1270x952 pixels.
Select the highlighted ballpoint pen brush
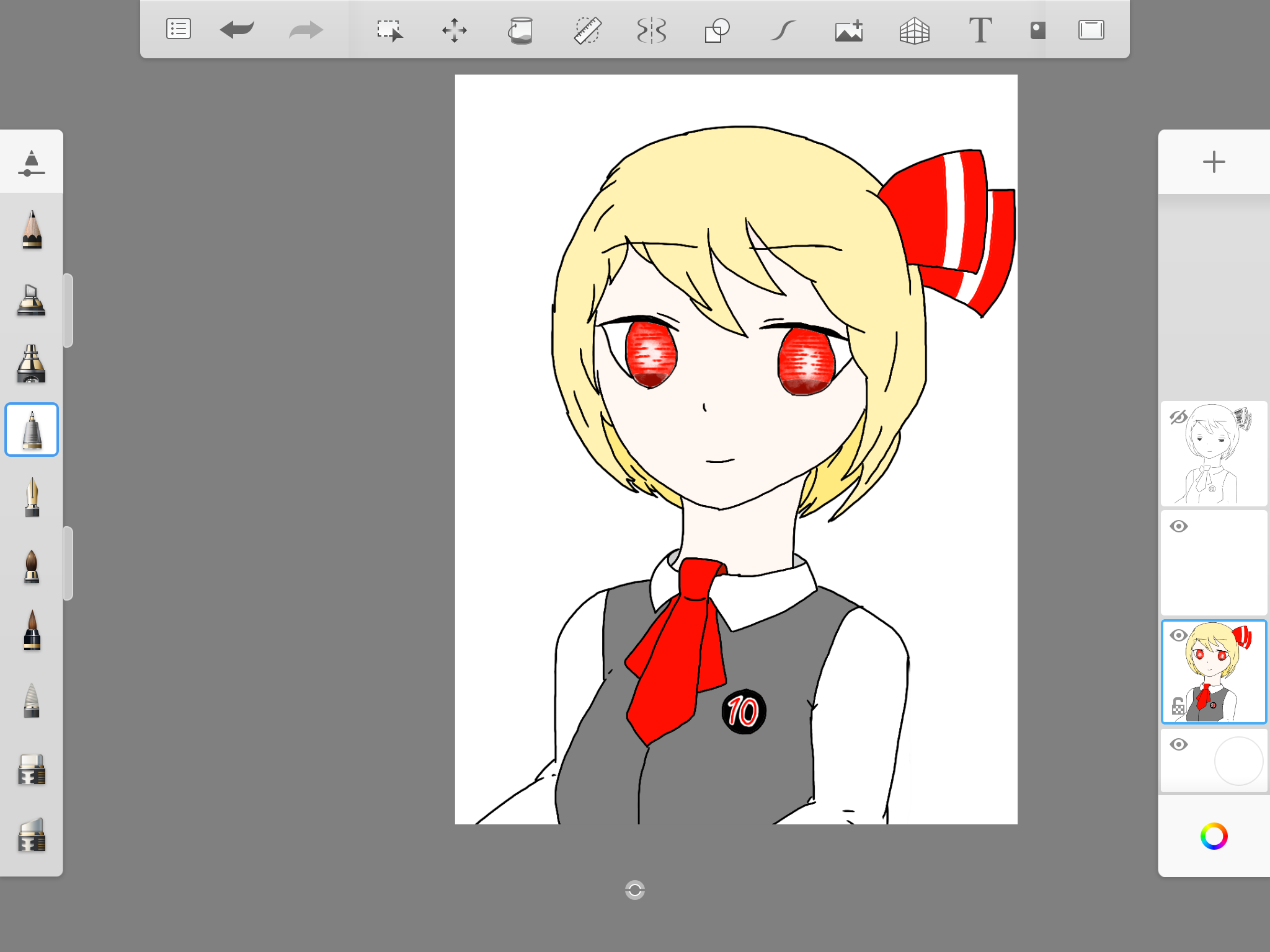(x=32, y=430)
